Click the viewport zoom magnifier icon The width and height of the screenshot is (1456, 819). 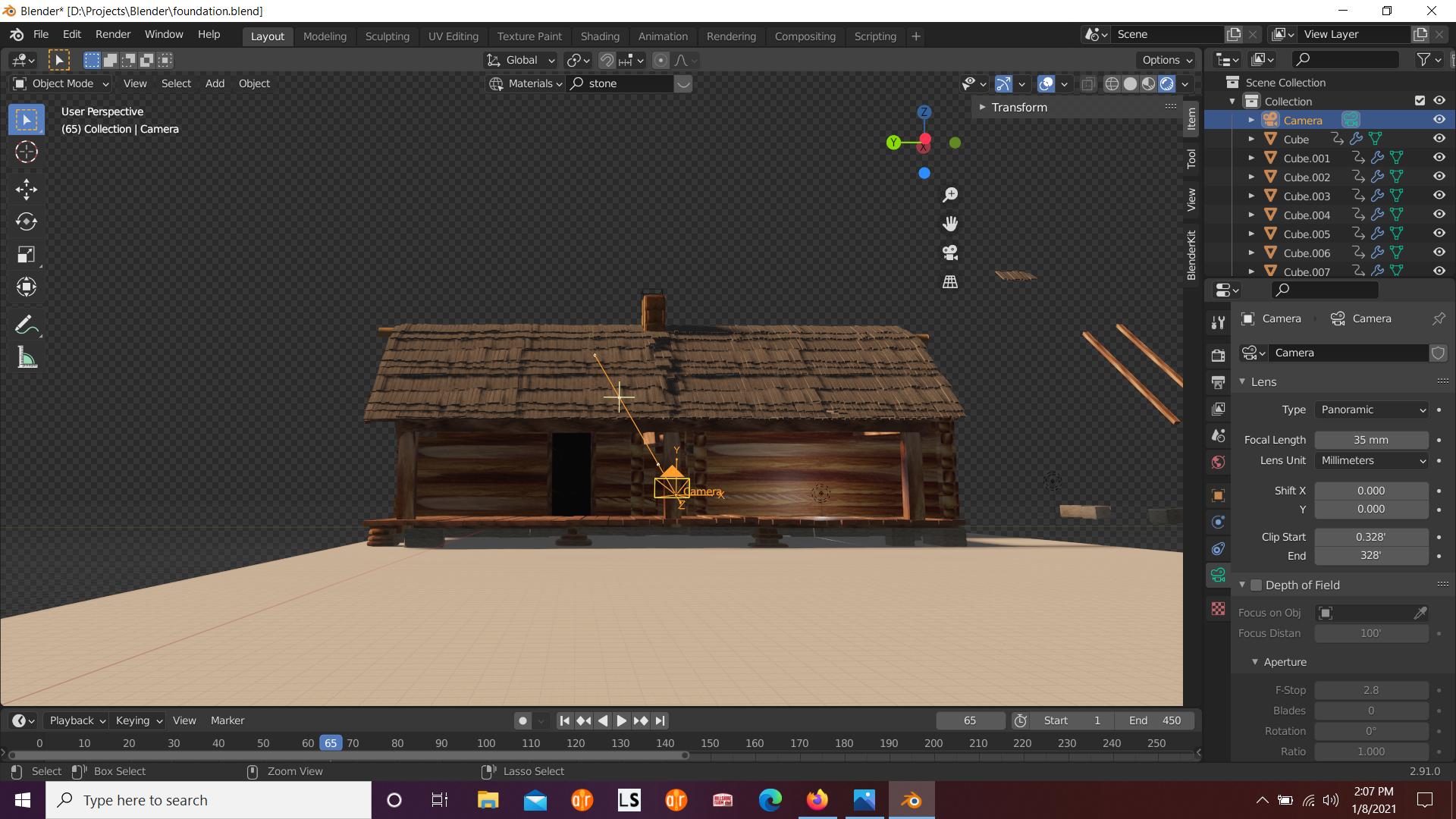(950, 195)
